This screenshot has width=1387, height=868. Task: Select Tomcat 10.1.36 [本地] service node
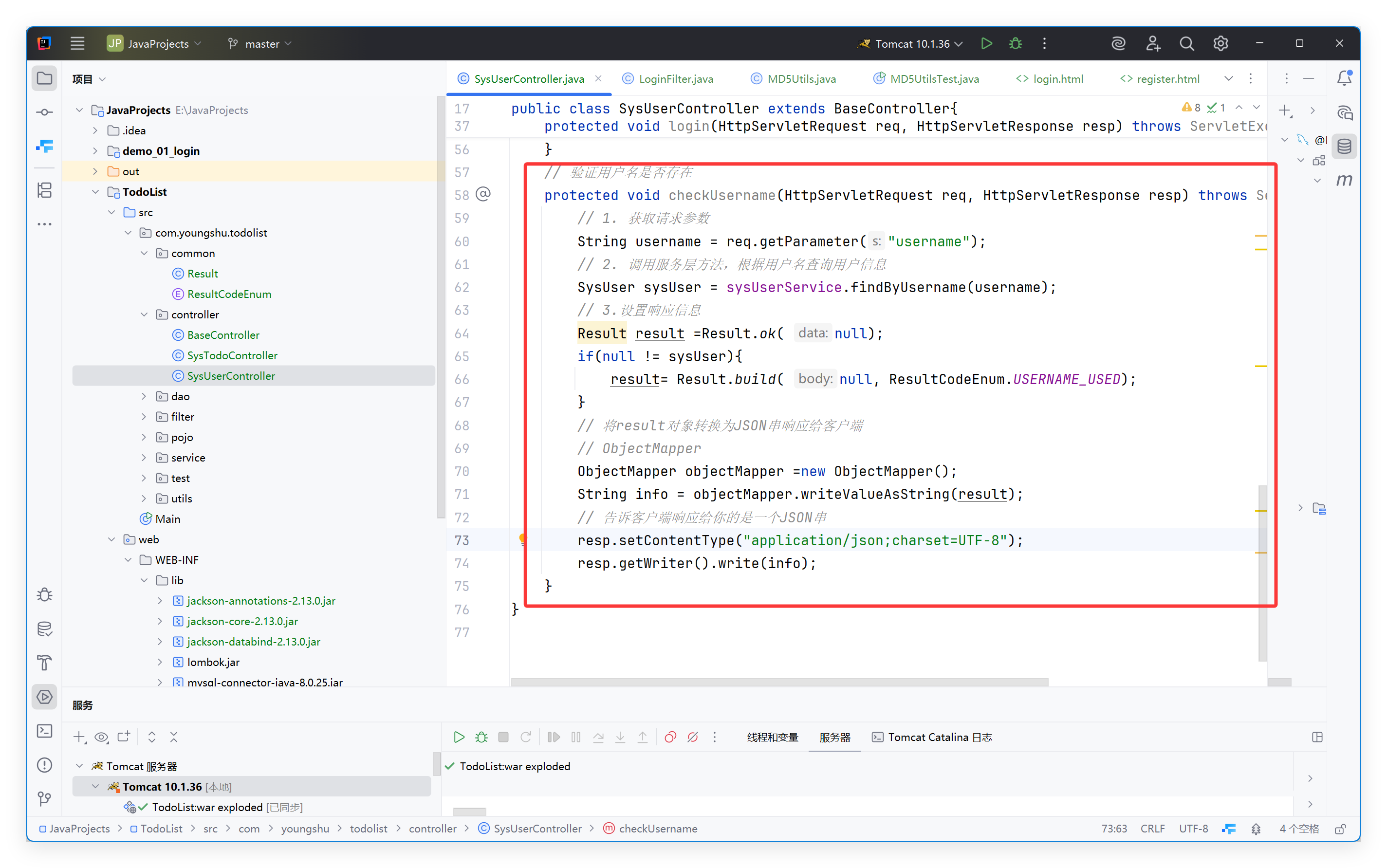[x=251, y=787]
